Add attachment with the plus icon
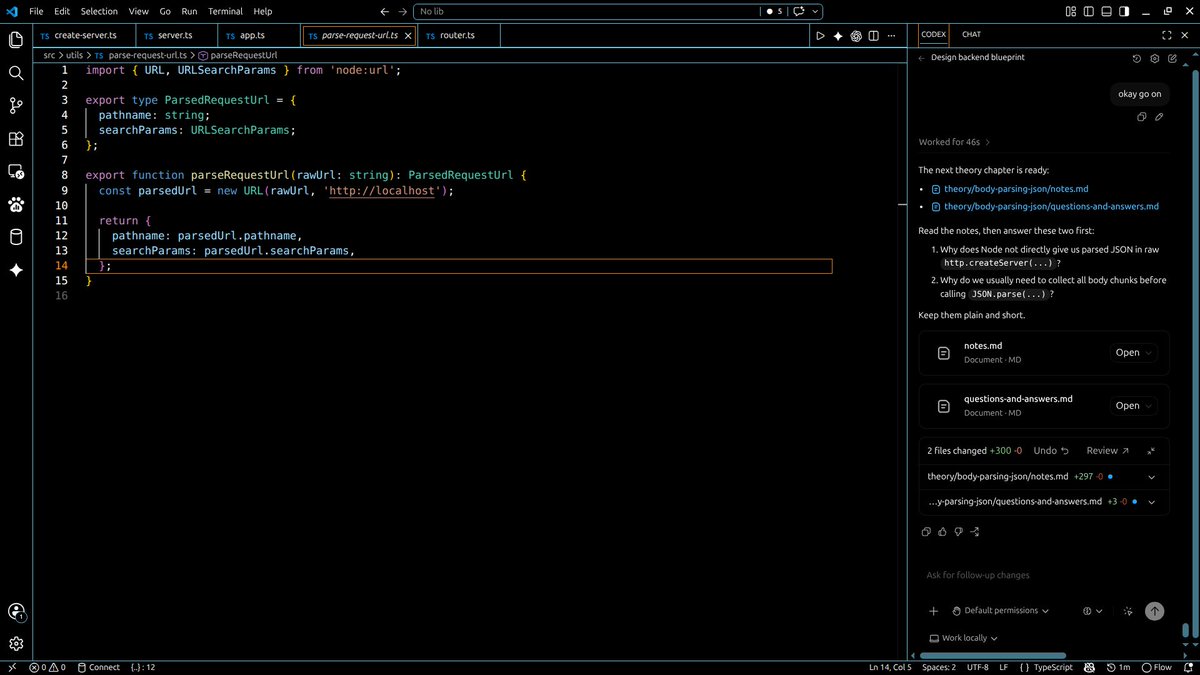Image resolution: width=1200 pixels, height=675 pixels. (x=933, y=611)
